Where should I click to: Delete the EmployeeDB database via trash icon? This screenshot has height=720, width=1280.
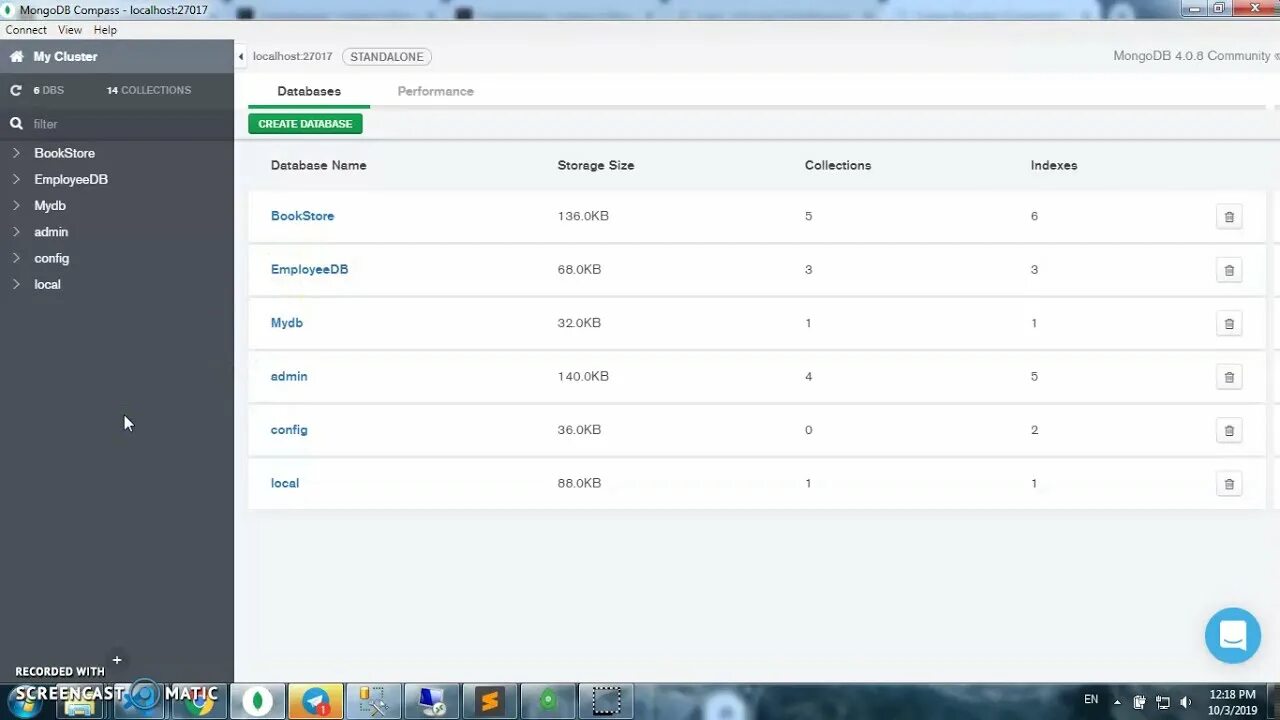(1229, 270)
